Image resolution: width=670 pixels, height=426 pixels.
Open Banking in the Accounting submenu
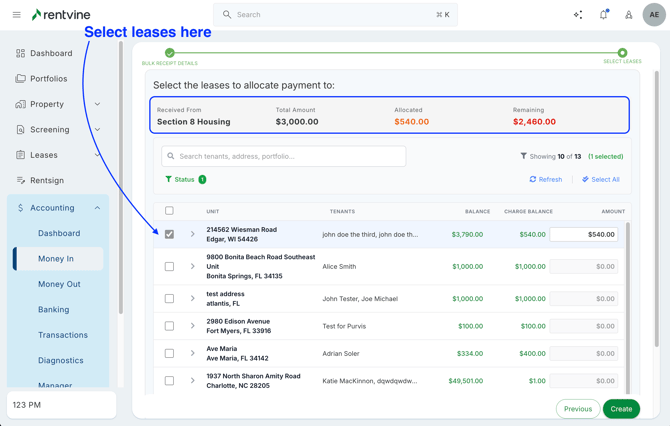[x=54, y=310]
